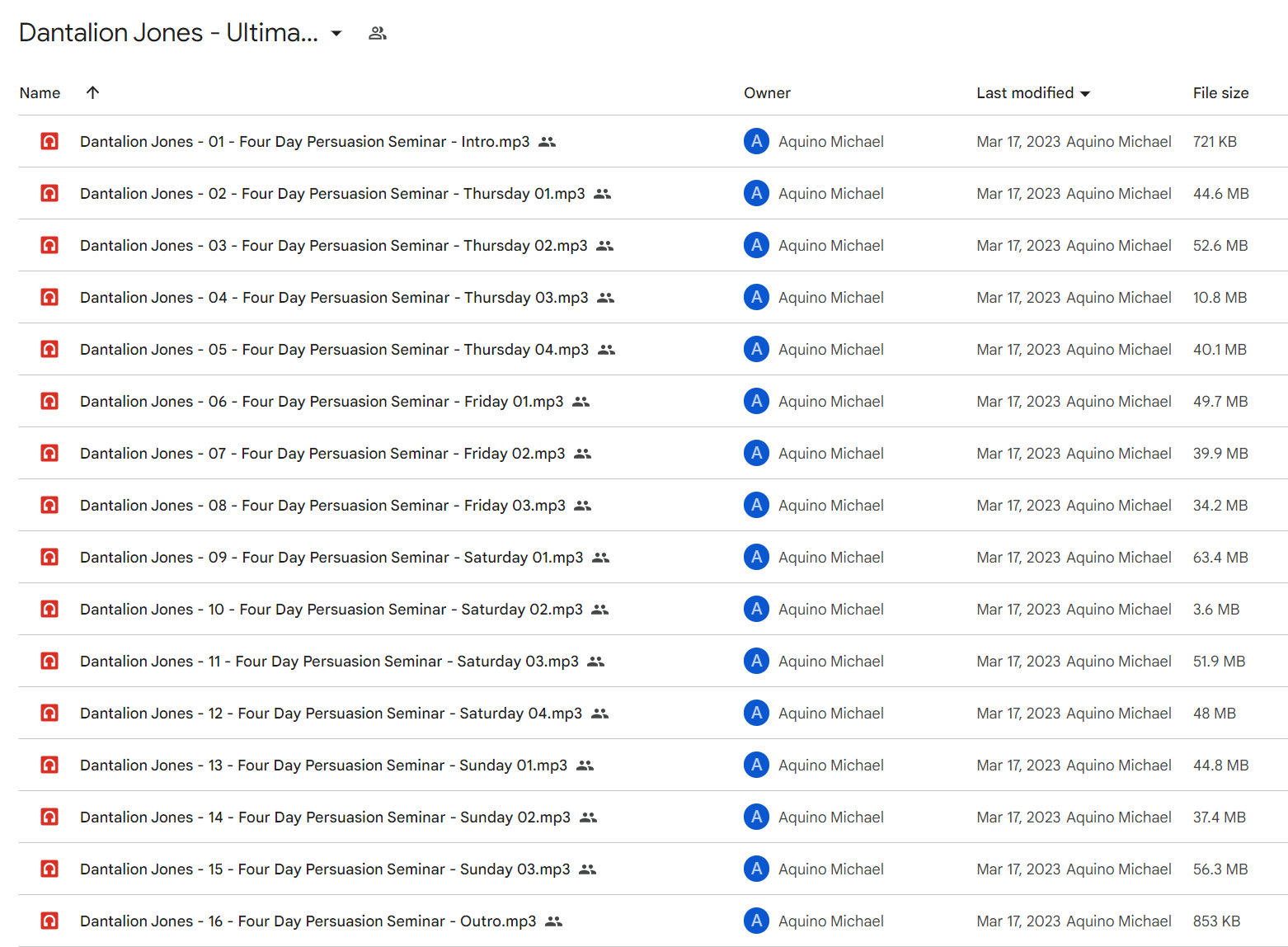Image resolution: width=1288 pixels, height=947 pixels.
Task: Click the 10.8 MB file size value
Action: [1220, 298]
